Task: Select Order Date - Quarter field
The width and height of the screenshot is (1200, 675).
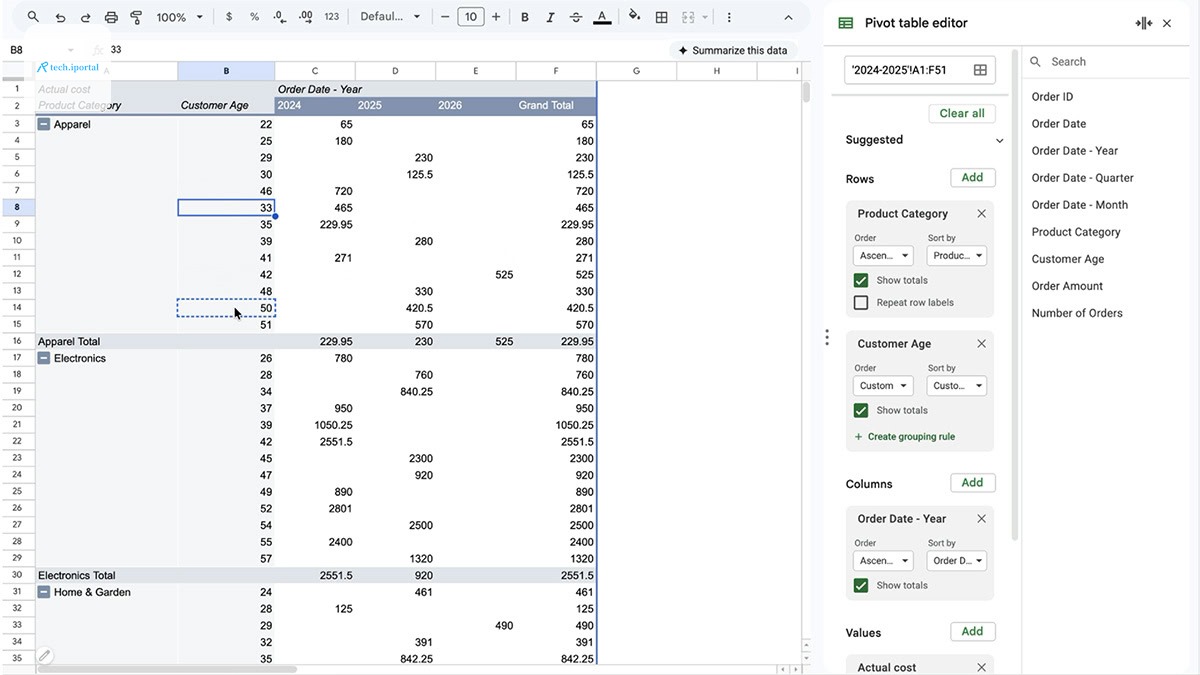Action: tap(1082, 178)
